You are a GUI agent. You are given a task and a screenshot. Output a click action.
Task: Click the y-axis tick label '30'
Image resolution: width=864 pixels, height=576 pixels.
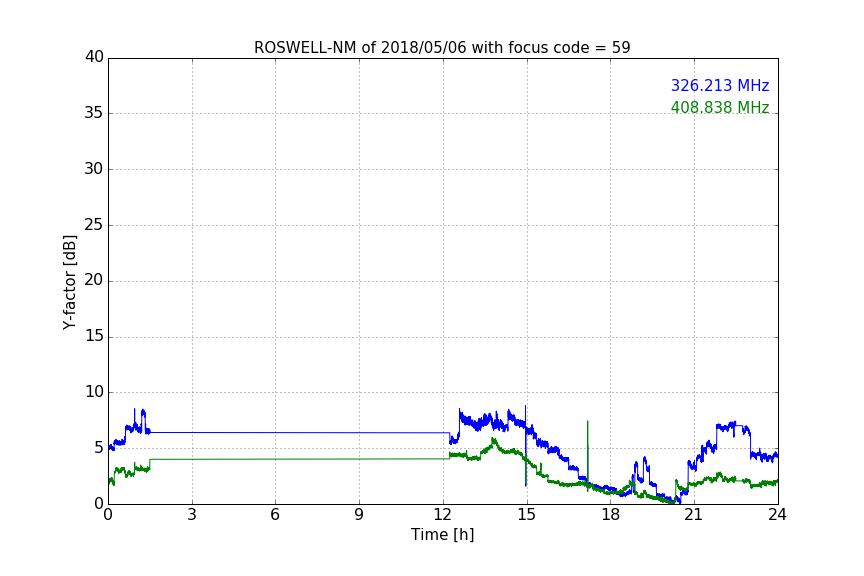(94, 169)
